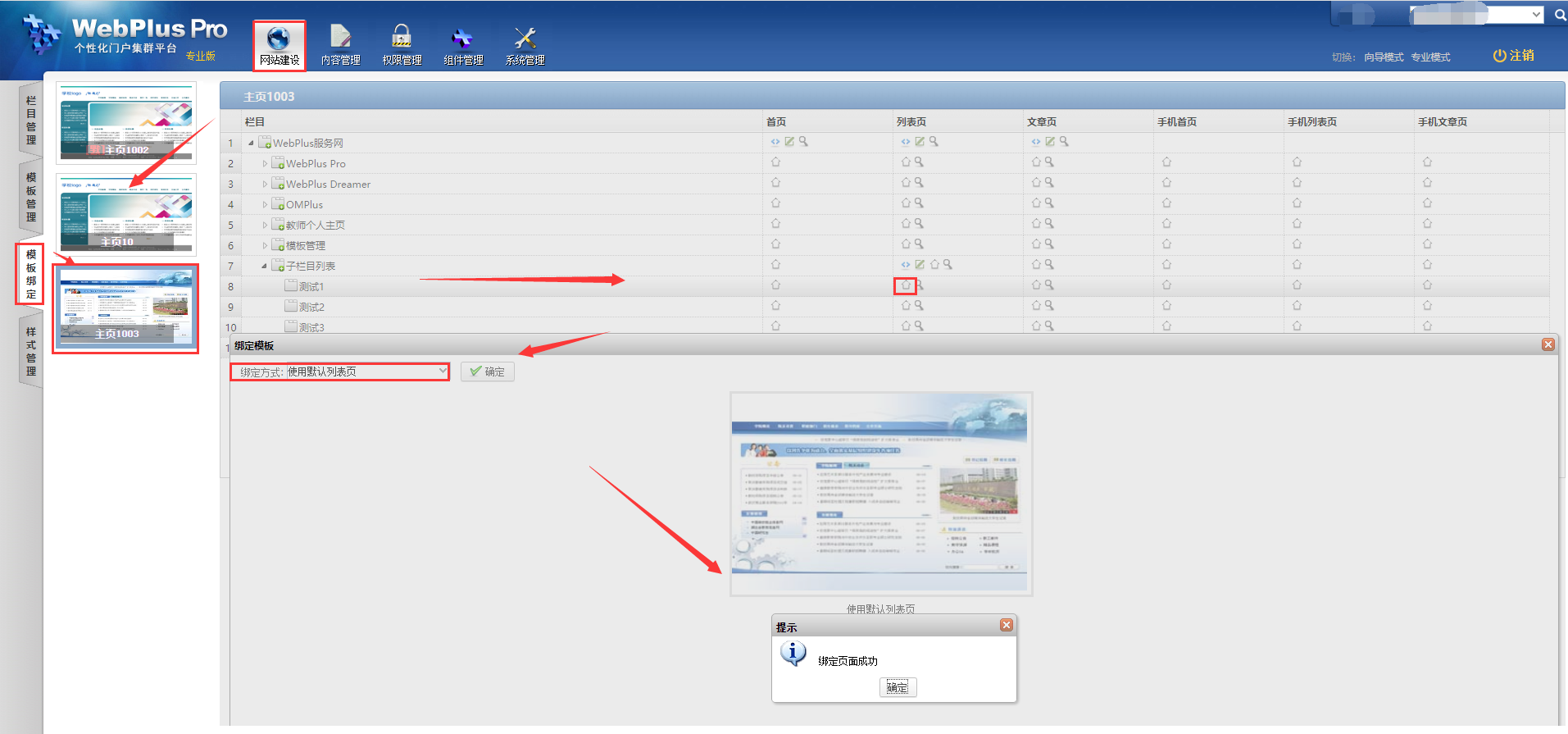Select the 主页10 template thumbnail
This screenshot has height=734, width=1568.
[126, 214]
